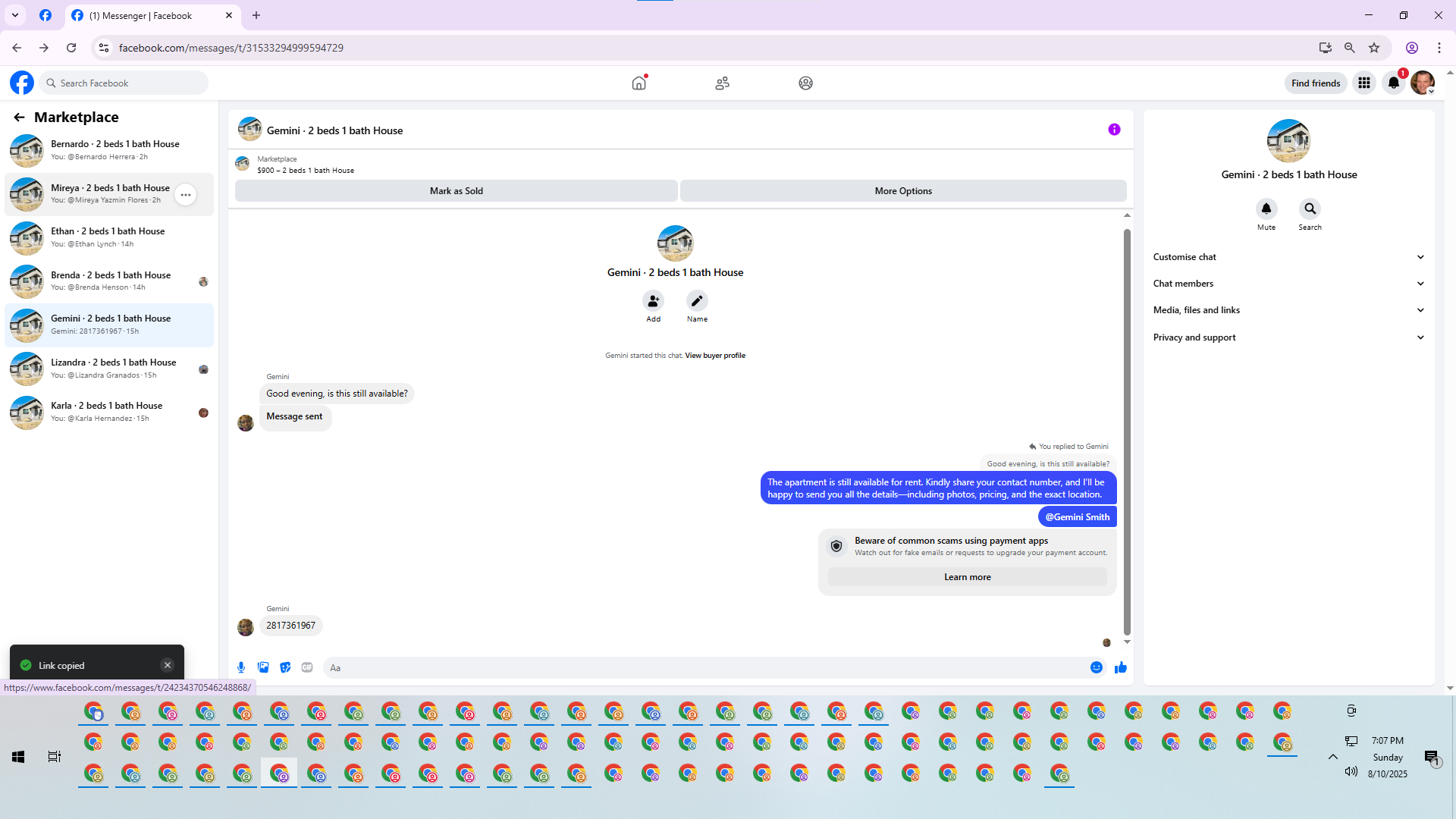Expand the Chat members section
The height and width of the screenshot is (819, 1456).
point(1288,284)
